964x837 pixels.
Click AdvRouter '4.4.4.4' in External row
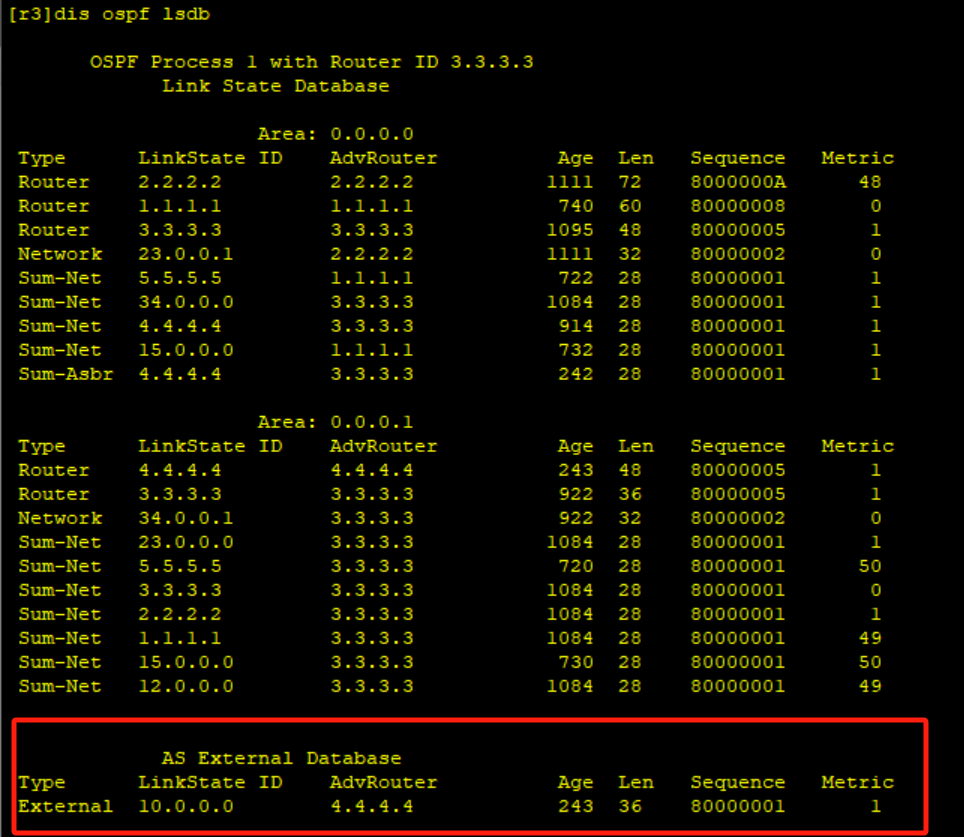point(372,806)
